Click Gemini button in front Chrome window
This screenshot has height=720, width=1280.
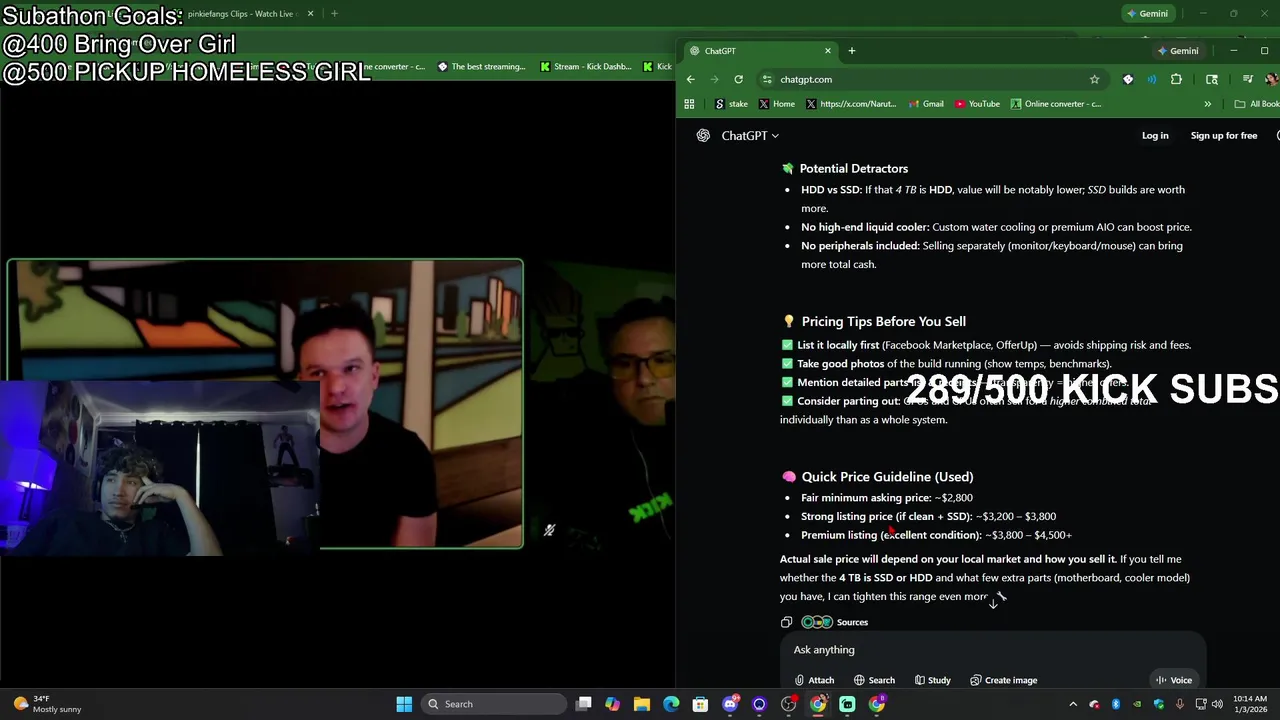pyautogui.click(x=1177, y=51)
